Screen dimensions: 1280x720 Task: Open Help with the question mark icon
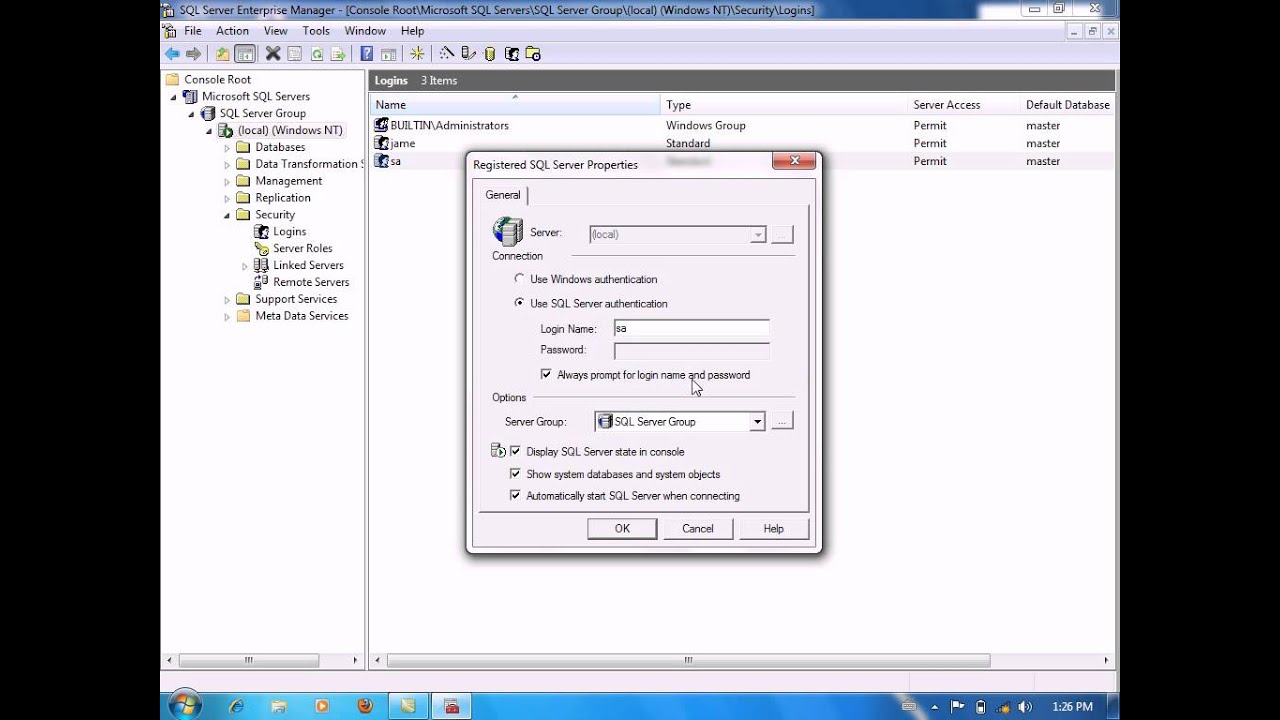(x=366, y=54)
